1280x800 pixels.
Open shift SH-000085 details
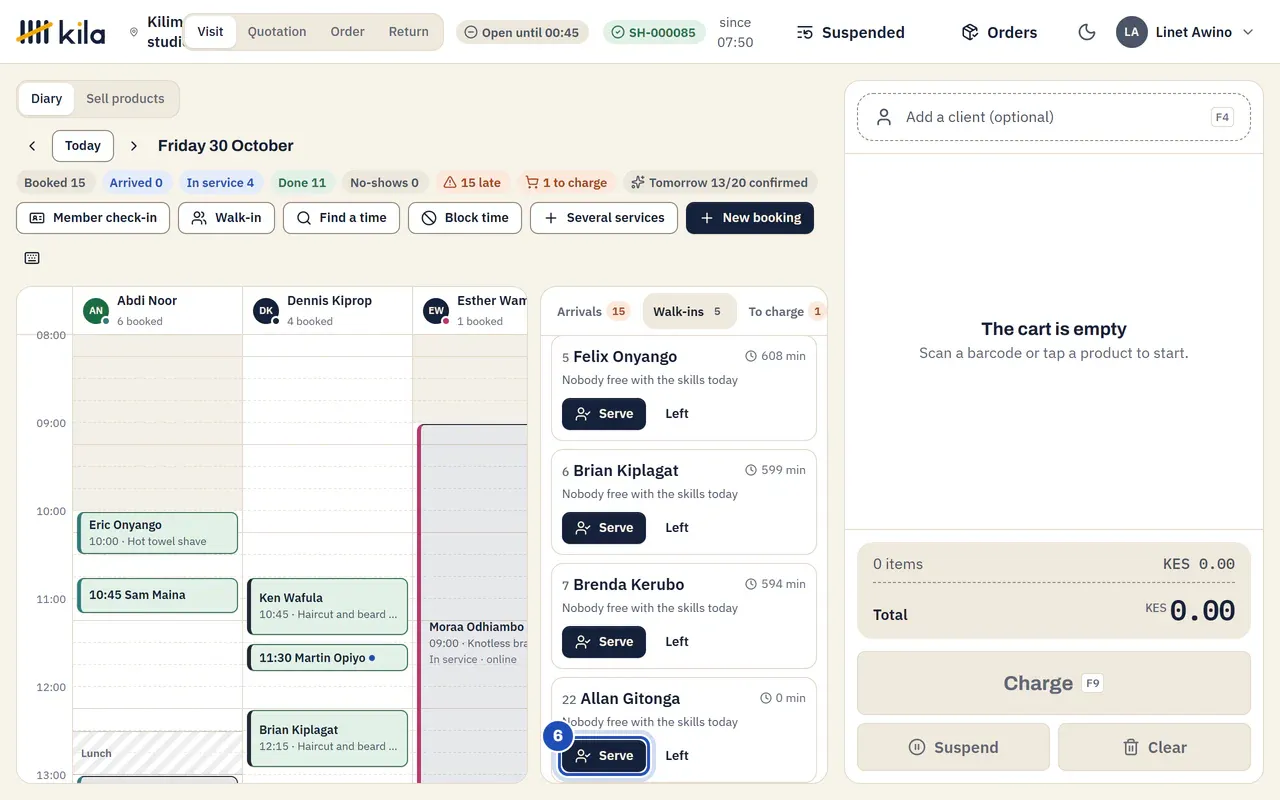[654, 32]
